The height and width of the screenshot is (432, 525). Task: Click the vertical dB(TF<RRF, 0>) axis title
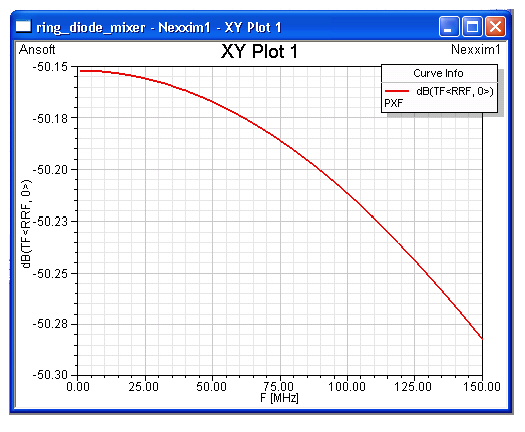click(26, 224)
